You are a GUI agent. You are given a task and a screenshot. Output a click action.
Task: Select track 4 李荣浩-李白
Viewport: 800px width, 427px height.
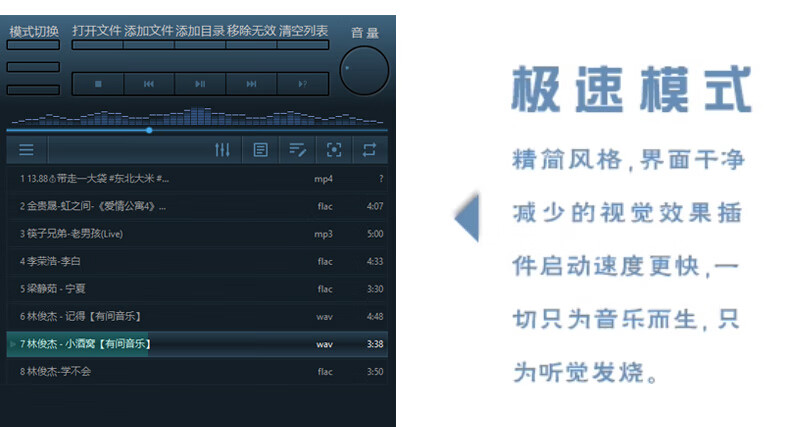[197, 261]
